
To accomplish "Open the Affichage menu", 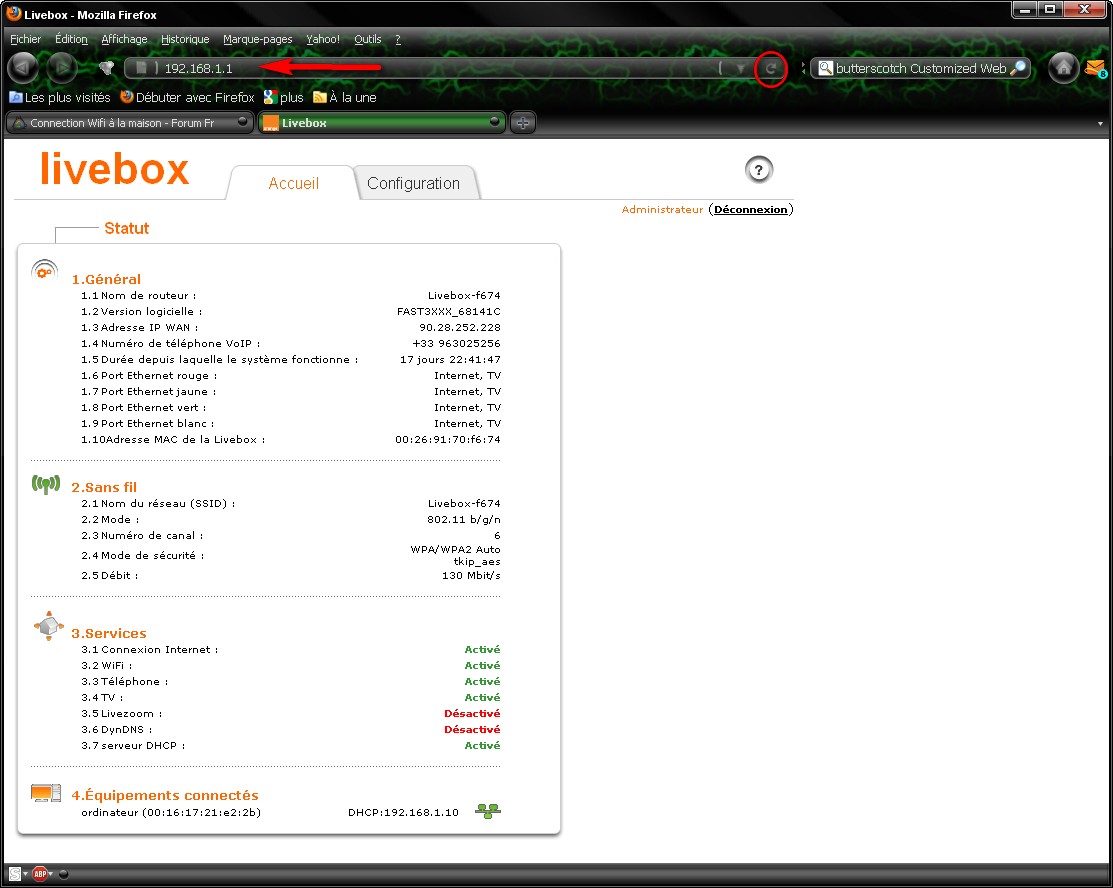I will pyautogui.click(x=124, y=39).
